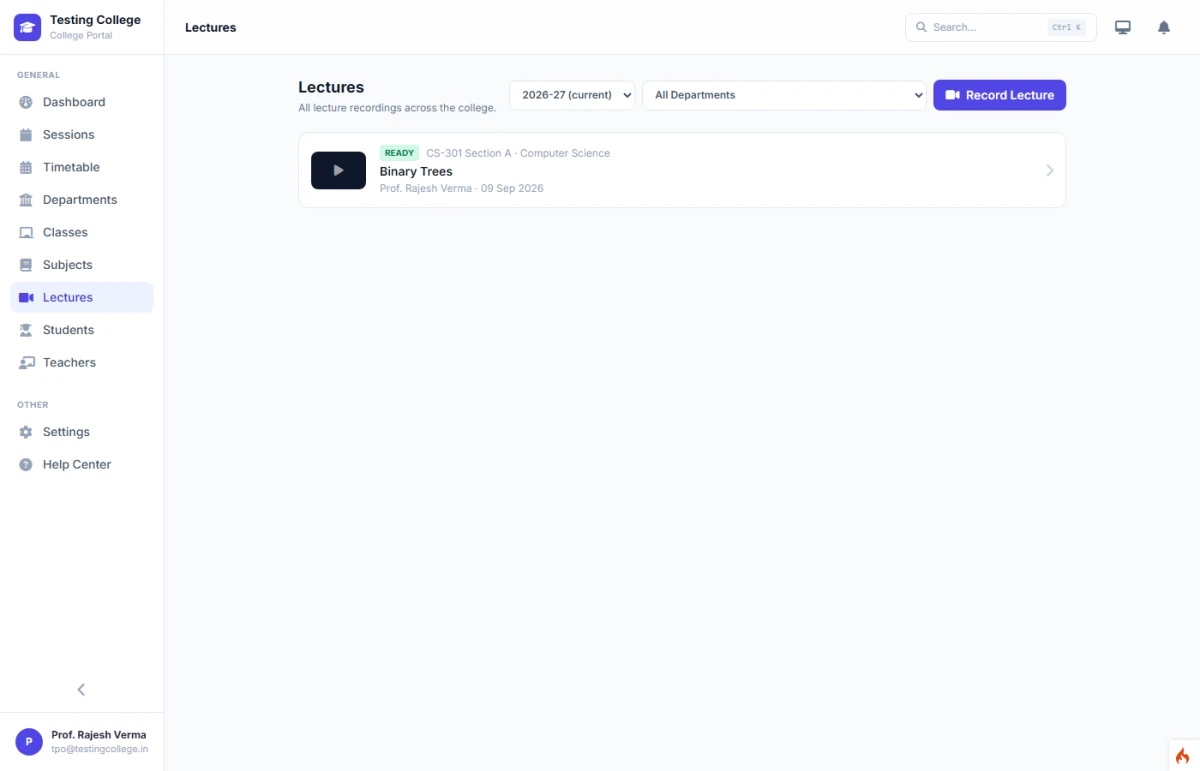Click the Binary Trees lecture title
This screenshot has width=1200, height=771.
coord(416,172)
